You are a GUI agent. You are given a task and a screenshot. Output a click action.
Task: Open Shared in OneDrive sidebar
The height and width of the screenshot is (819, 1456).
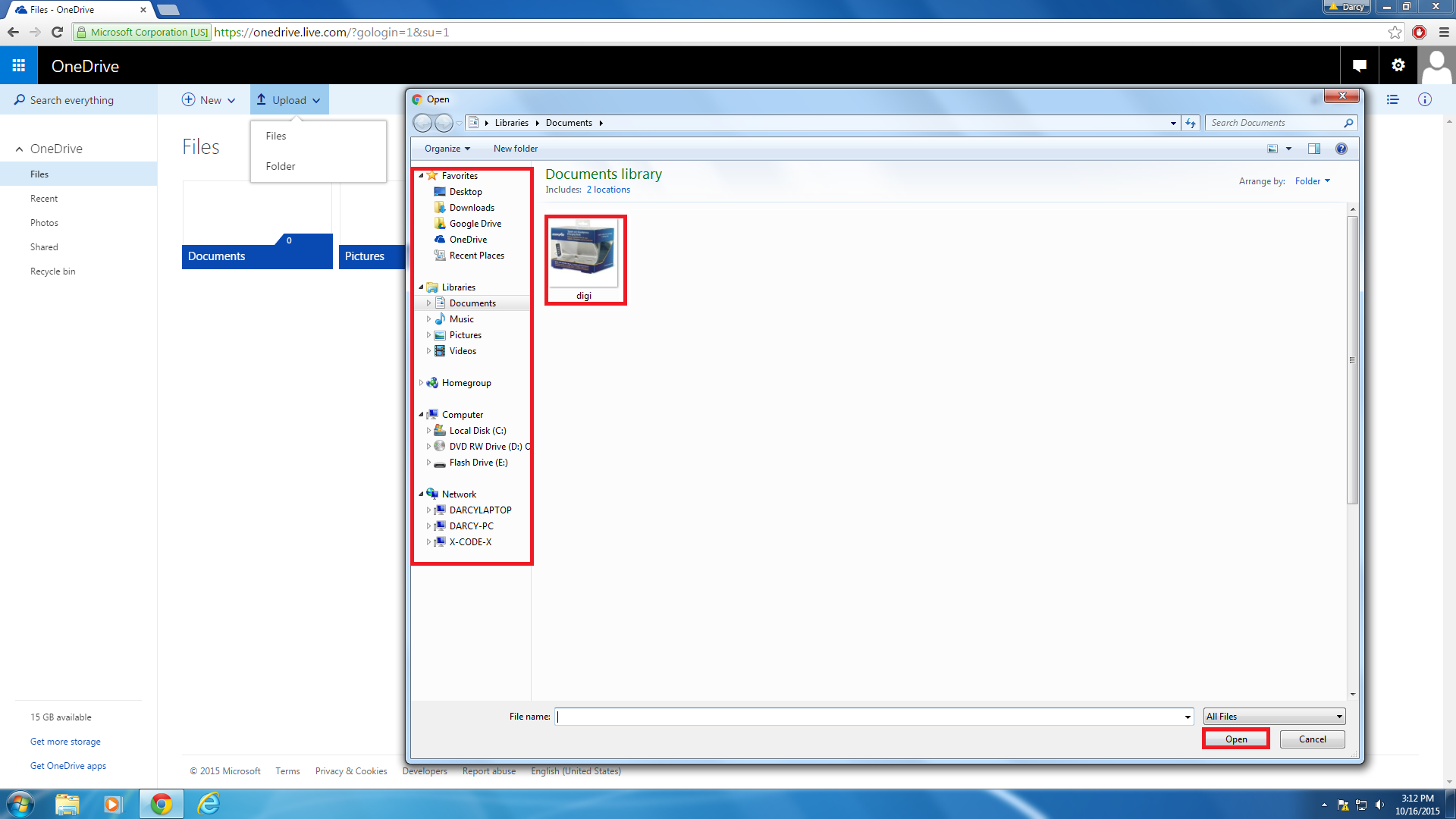[44, 247]
